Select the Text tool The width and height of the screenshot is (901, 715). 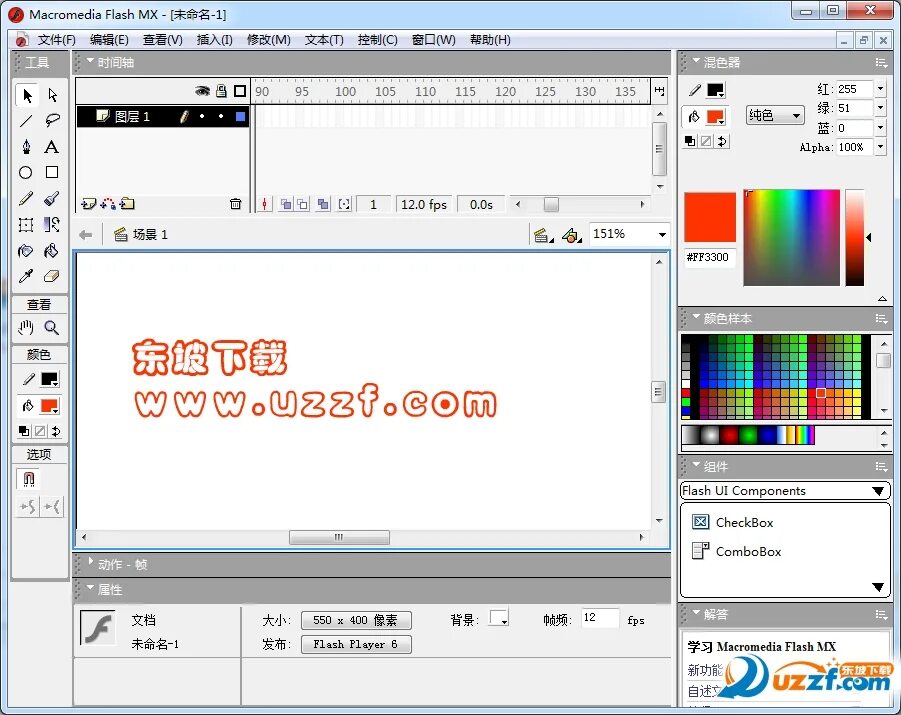pyautogui.click(x=52, y=147)
